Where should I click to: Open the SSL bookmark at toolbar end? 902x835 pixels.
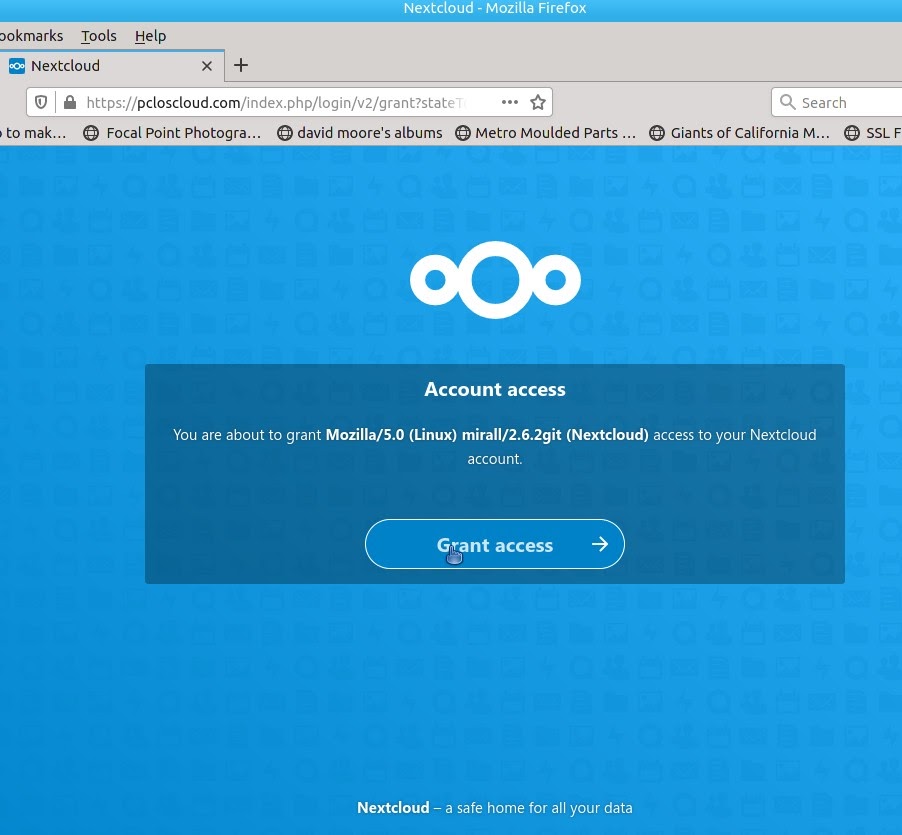[x=873, y=133]
